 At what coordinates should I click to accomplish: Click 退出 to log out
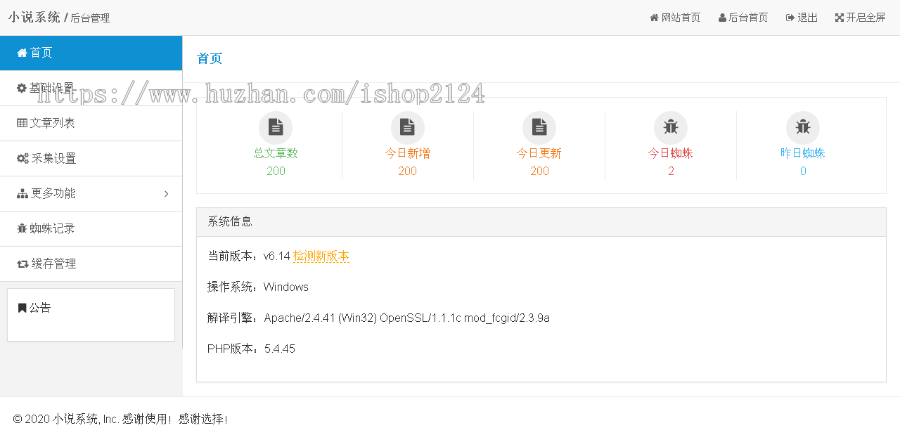[801, 18]
